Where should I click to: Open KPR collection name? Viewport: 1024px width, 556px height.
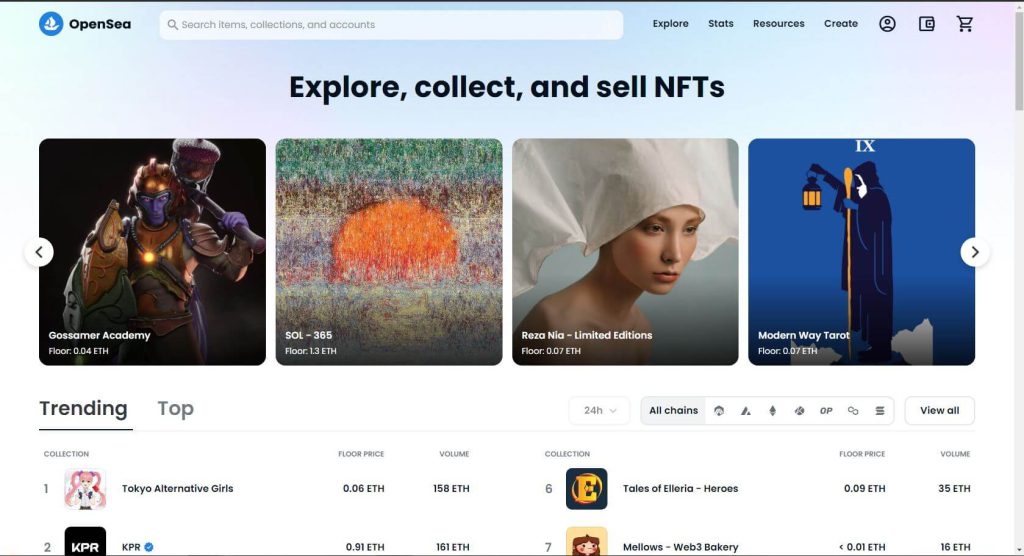coord(131,548)
